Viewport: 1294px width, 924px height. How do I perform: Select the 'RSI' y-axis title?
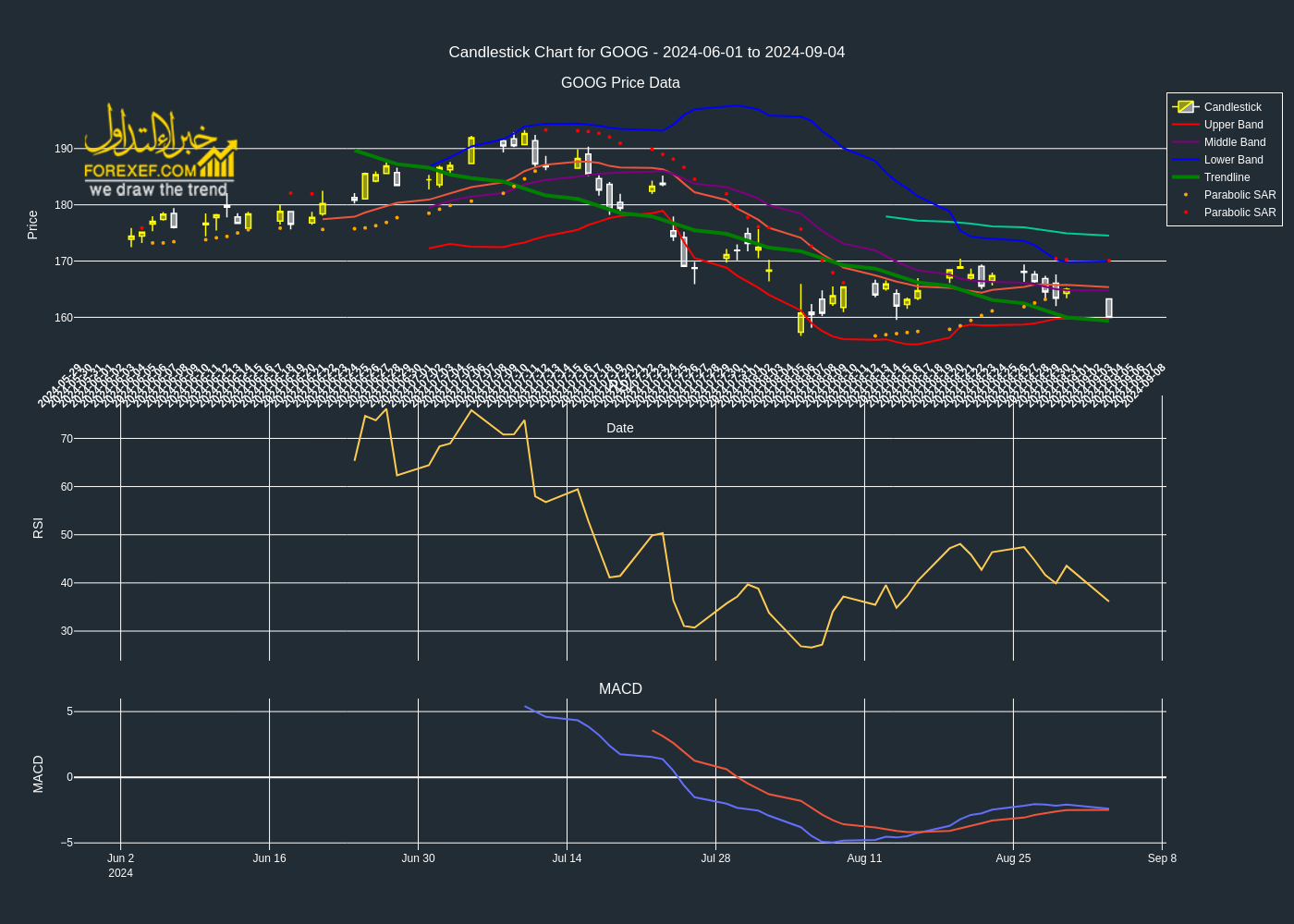(38, 529)
